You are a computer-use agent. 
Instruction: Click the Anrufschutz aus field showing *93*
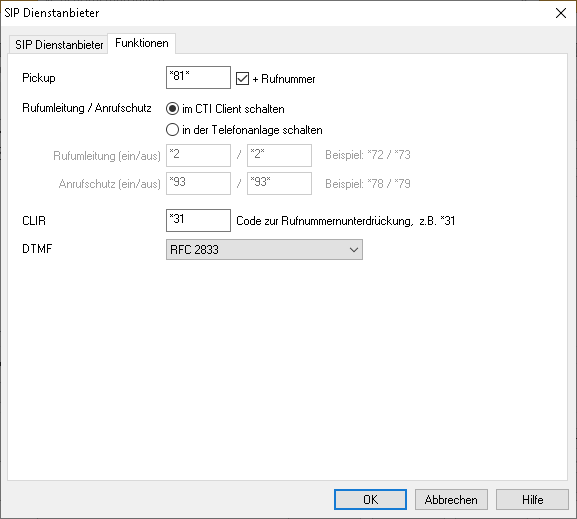279,183
